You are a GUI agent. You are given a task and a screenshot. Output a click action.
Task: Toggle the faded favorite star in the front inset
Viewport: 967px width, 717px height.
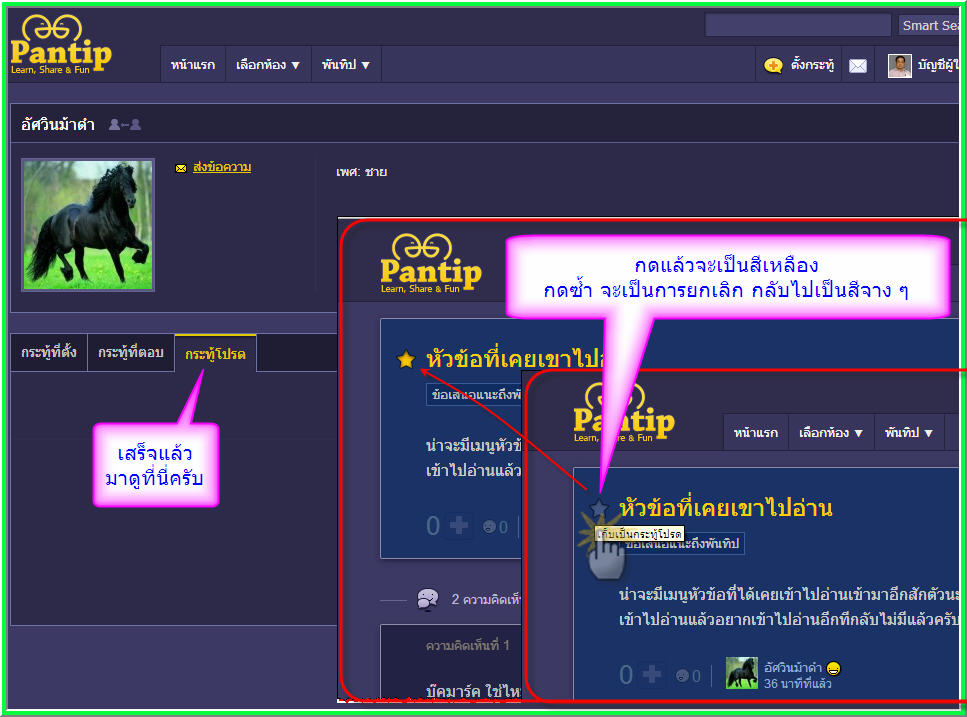pos(598,508)
